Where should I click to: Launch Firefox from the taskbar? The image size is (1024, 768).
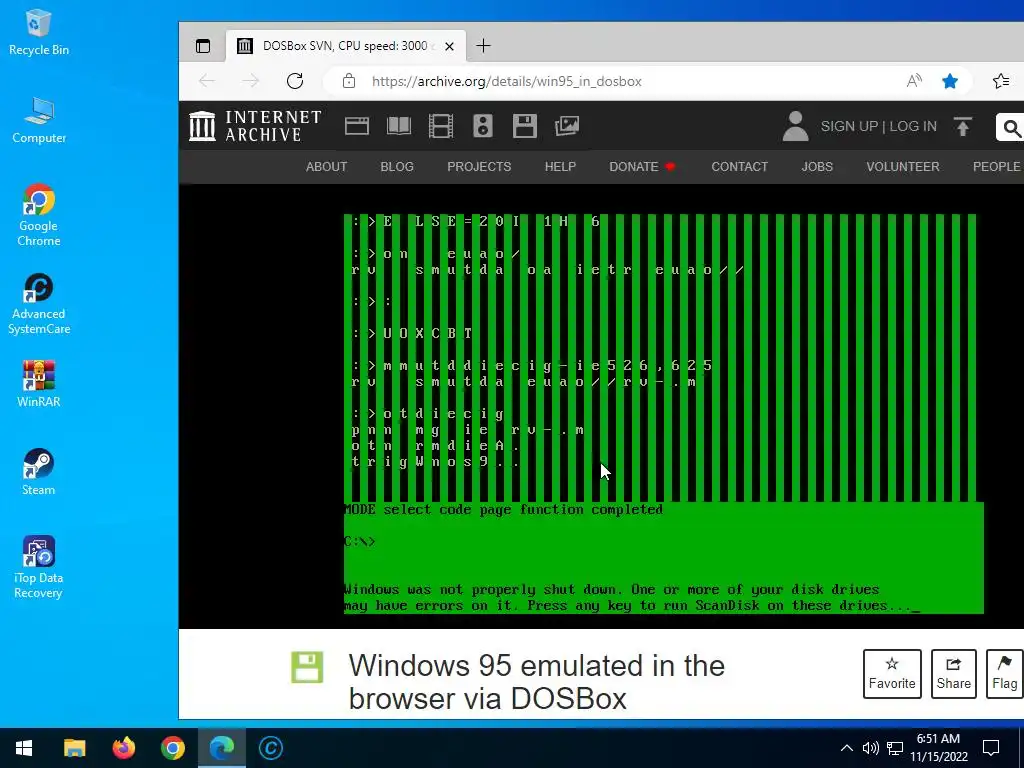point(123,748)
